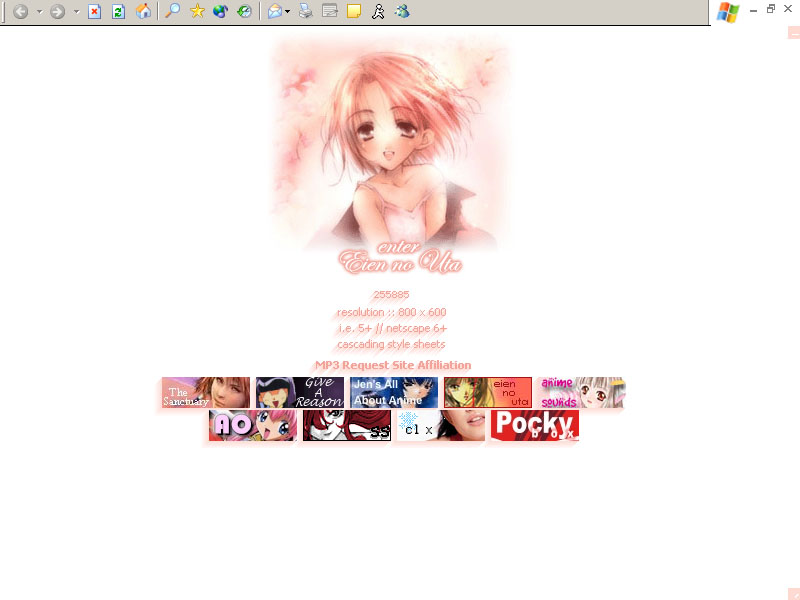Click the History icon in toolbar
This screenshot has width=800, height=600.
point(244,12)
